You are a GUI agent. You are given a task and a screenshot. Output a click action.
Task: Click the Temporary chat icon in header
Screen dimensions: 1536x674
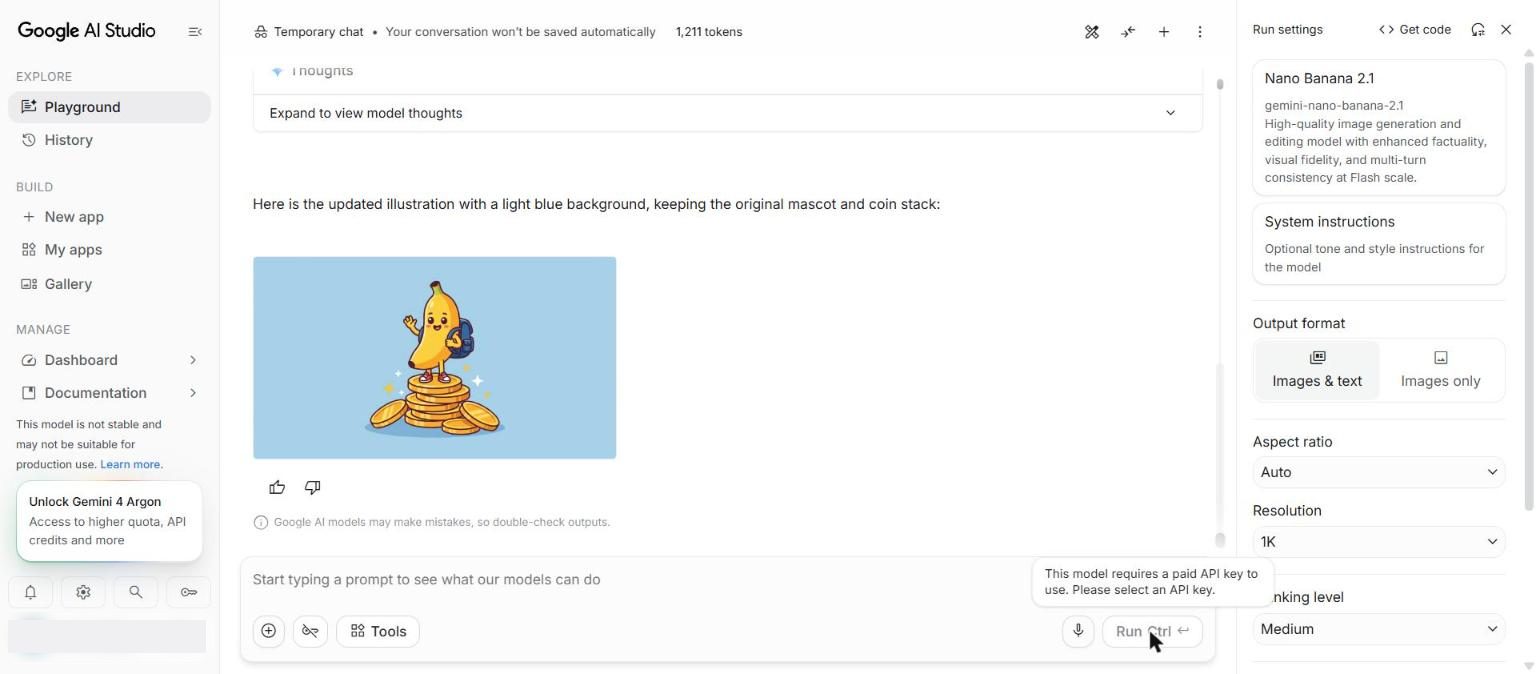(x=260, y=32)
